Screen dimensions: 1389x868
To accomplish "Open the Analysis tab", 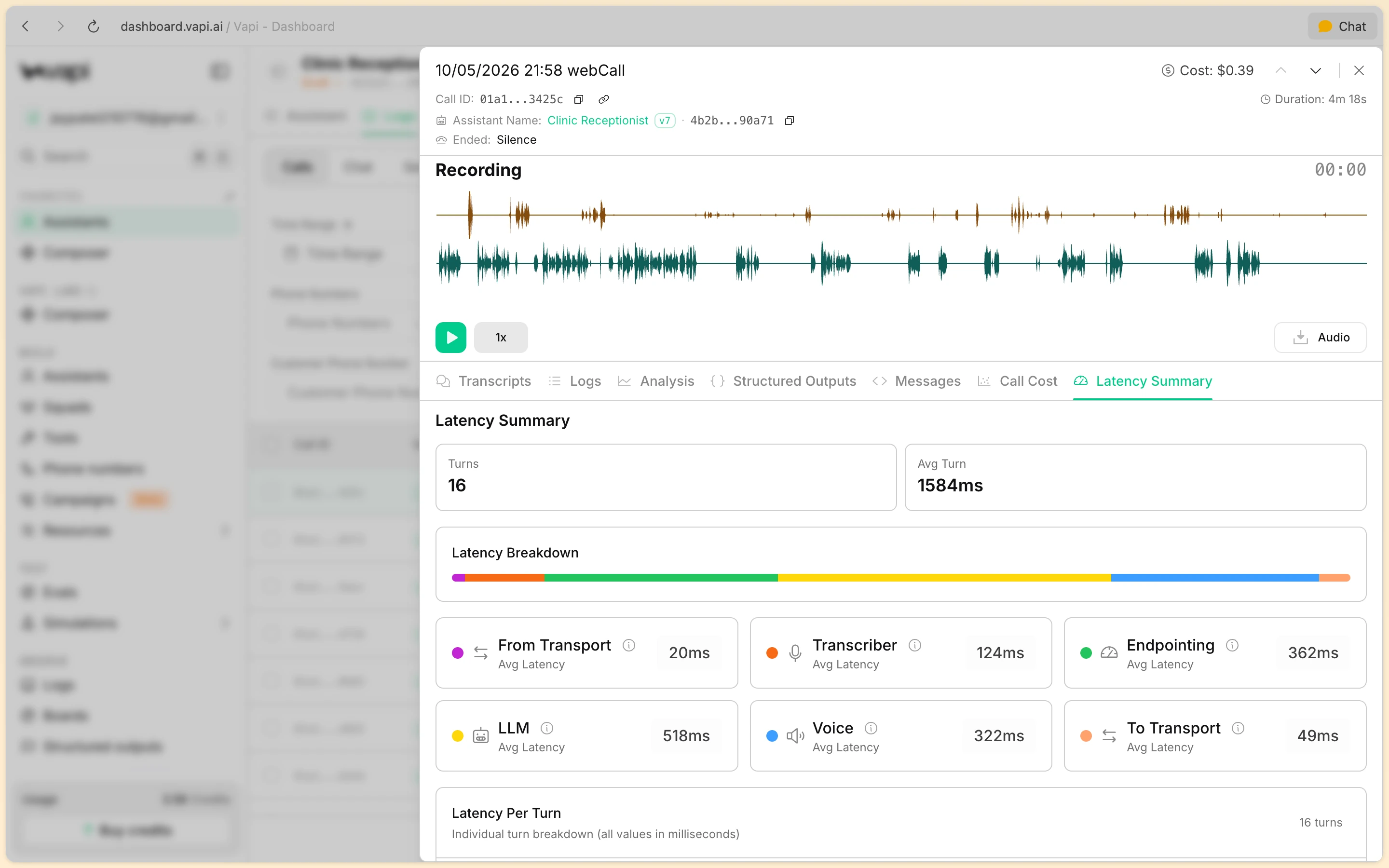I will [x=656, y=381].
